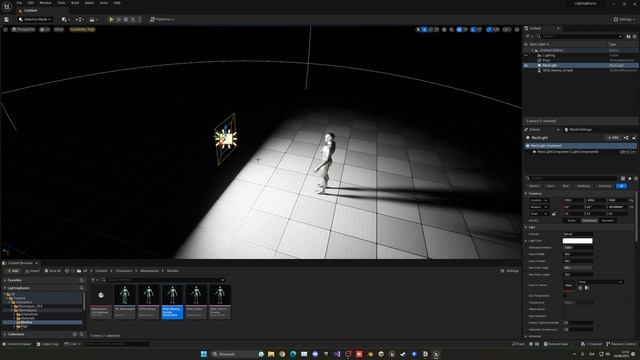Create new folder icon in Outliner

coord(628,36)
